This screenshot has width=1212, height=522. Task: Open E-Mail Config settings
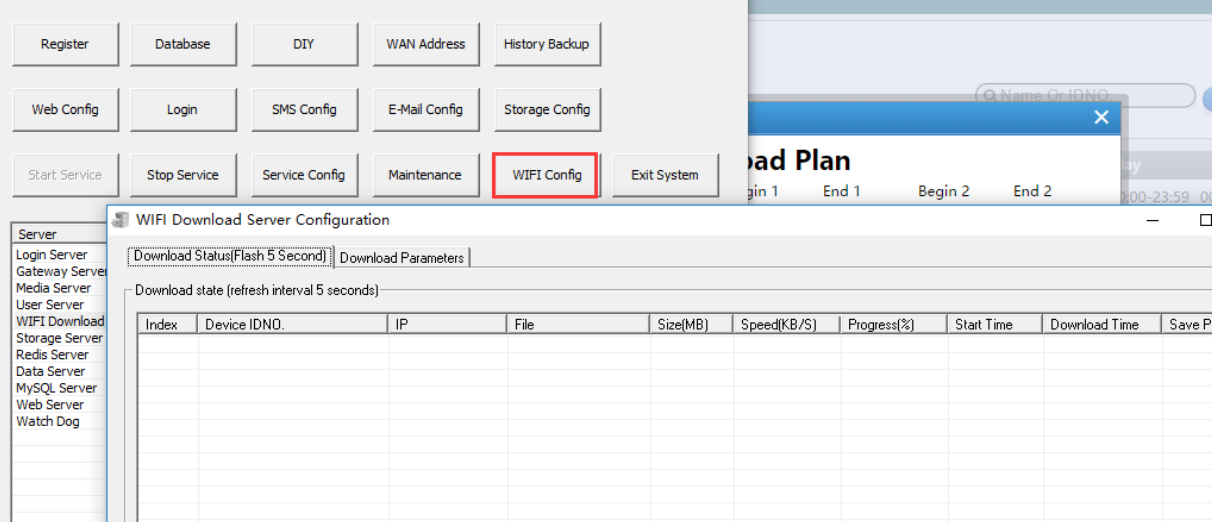426,110
